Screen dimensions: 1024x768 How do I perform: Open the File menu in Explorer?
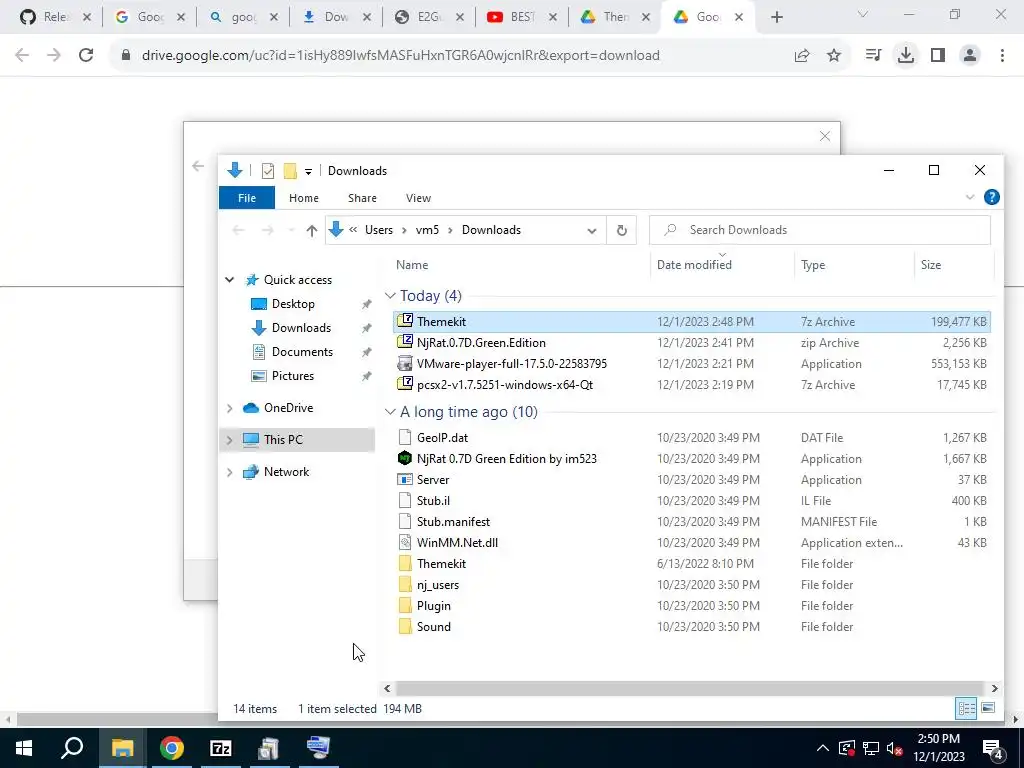(x=247, y=198)
